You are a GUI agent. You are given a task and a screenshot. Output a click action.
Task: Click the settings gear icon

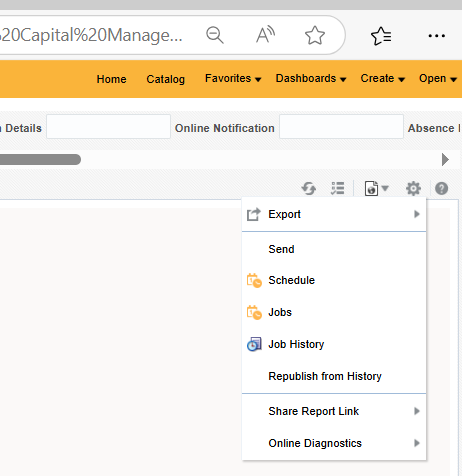413,188
